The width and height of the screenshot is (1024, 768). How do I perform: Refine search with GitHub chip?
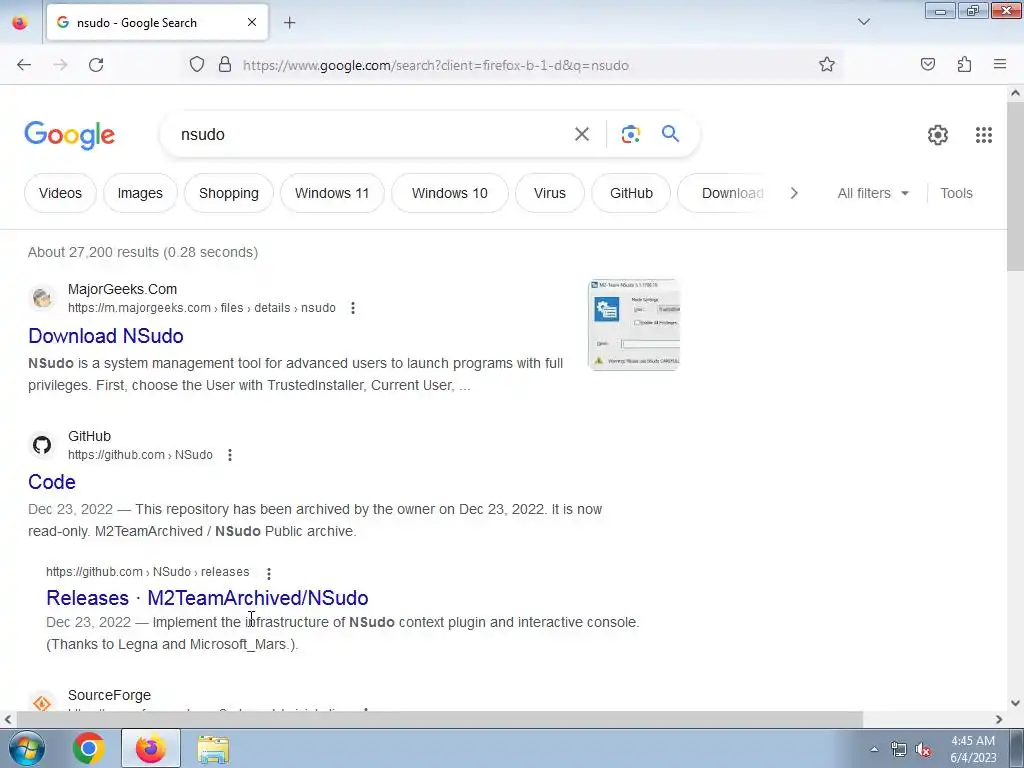[631, 193]
